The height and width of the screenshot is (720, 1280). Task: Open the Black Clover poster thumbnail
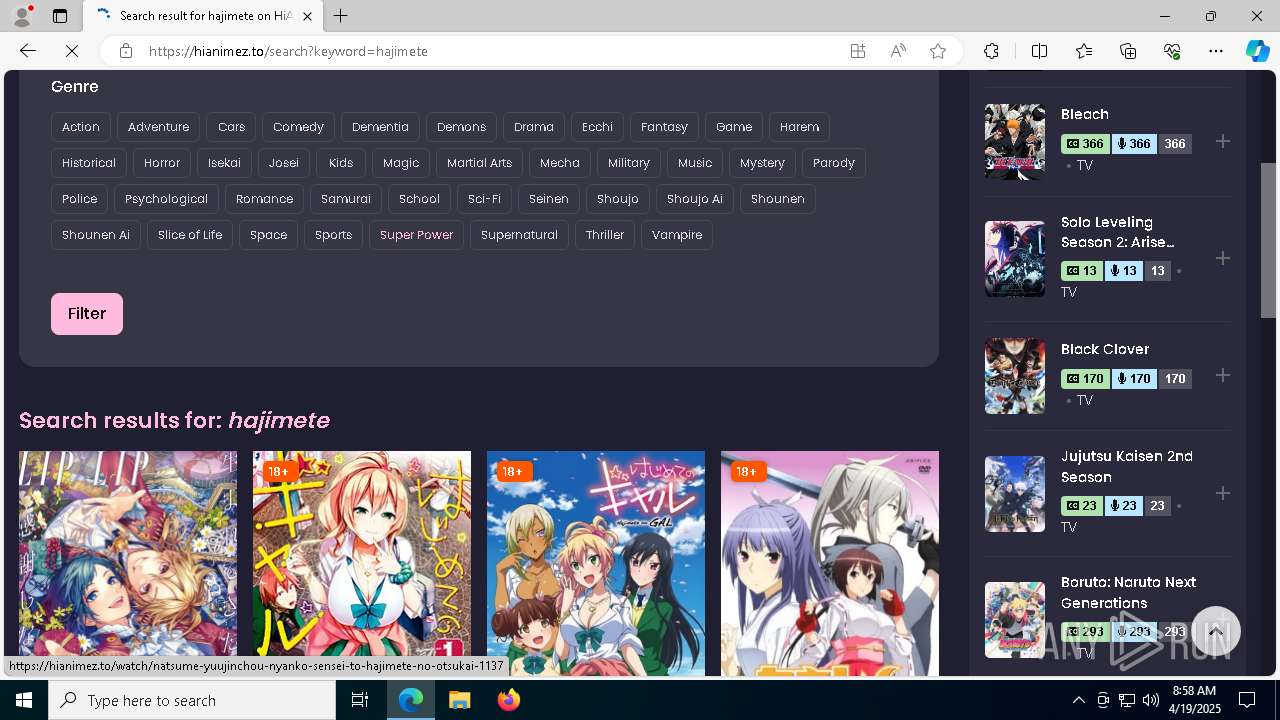point(1015,377)
